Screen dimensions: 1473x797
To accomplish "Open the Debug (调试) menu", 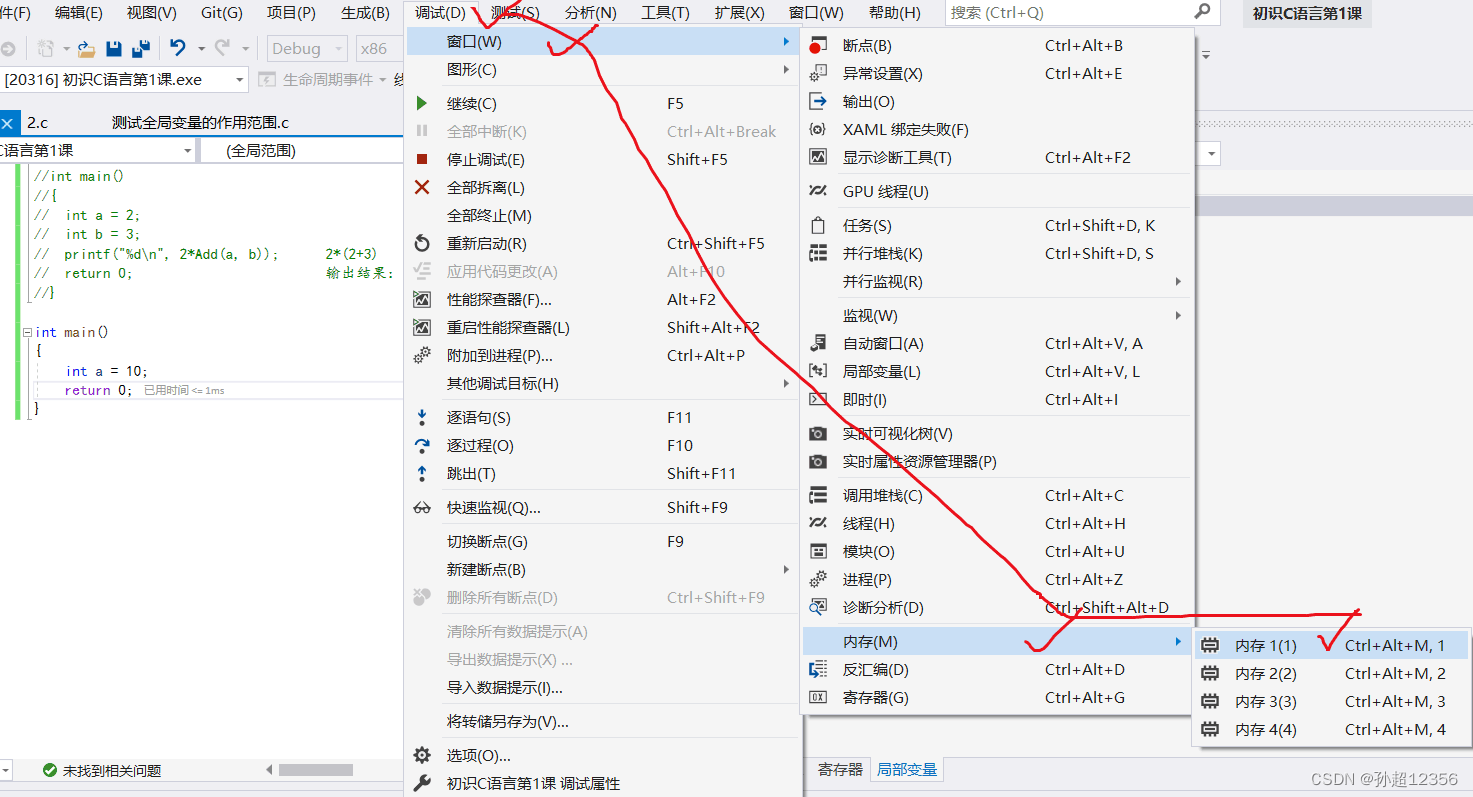I will tap(440, 12).
